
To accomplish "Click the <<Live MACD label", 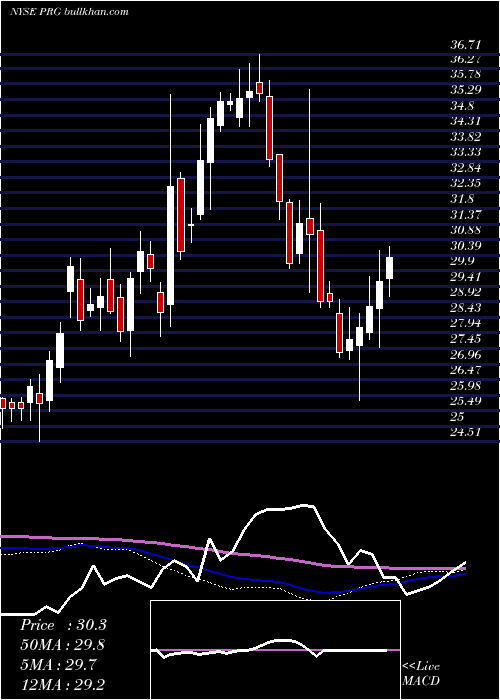I will pyautogui.click(x=421, y=673).
